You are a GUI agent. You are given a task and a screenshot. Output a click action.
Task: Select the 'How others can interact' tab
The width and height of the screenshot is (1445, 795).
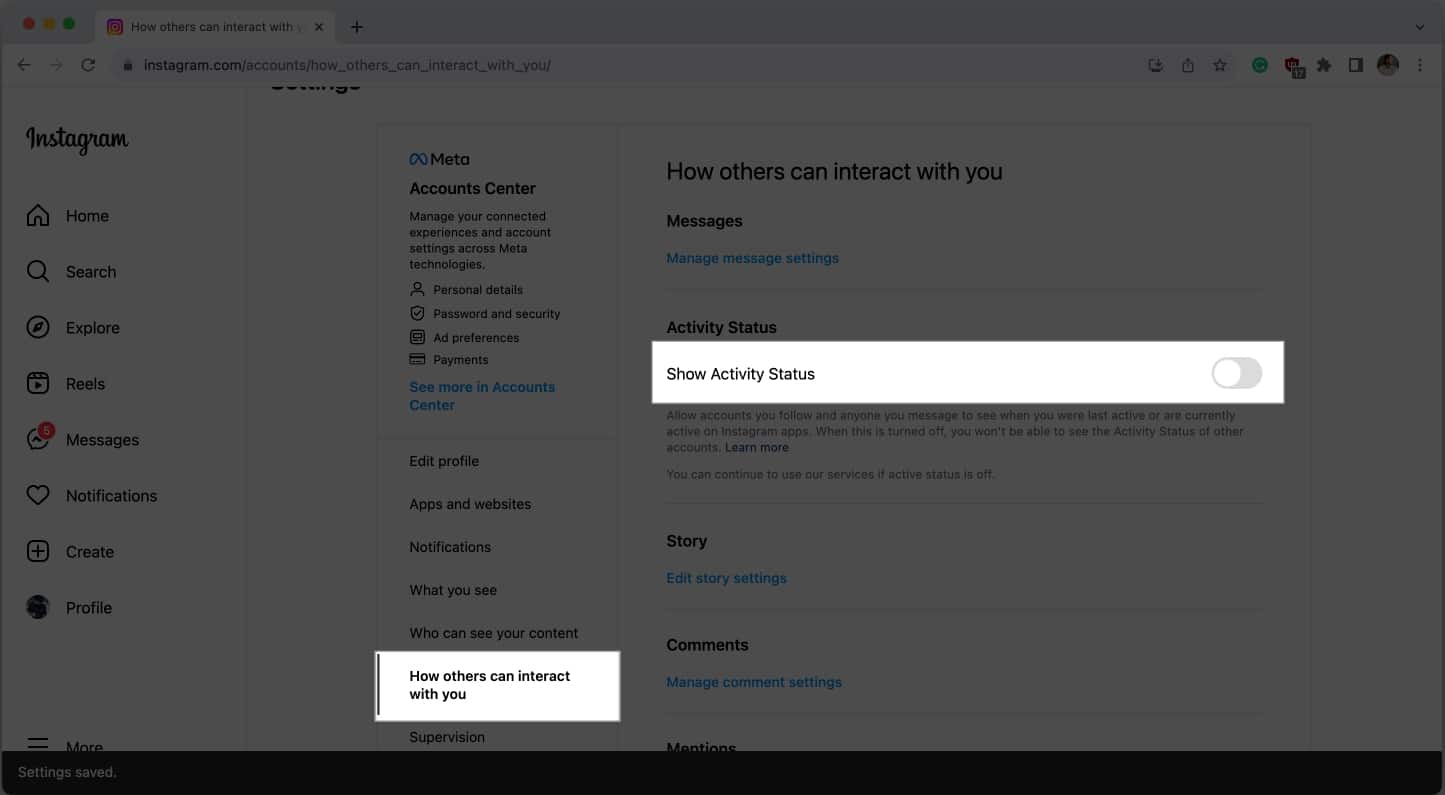tap(216, 27)
